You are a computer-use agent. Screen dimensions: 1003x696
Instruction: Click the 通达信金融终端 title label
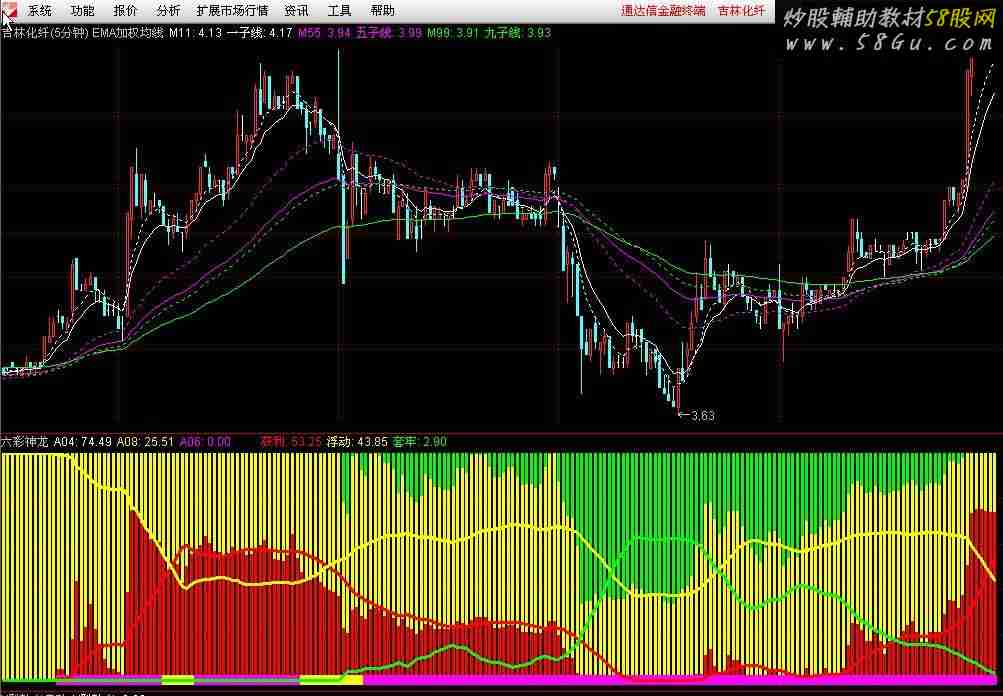(663, 11)
